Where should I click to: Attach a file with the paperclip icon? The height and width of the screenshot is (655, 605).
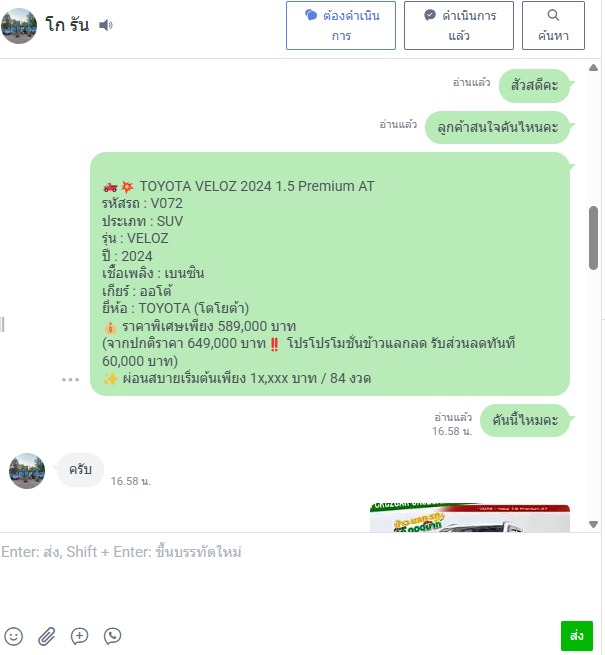pos(46,636)
